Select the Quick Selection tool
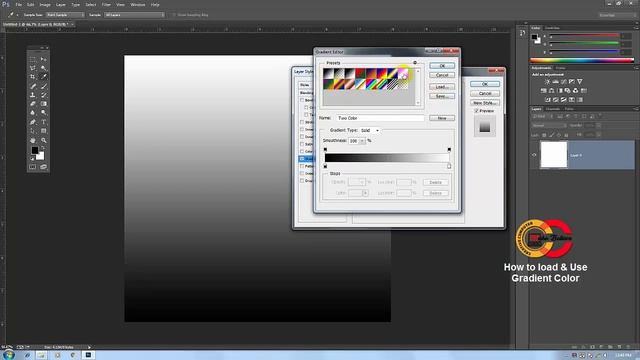Image resolution: width=640 pixels, height=360 pixels. [43, 68]
